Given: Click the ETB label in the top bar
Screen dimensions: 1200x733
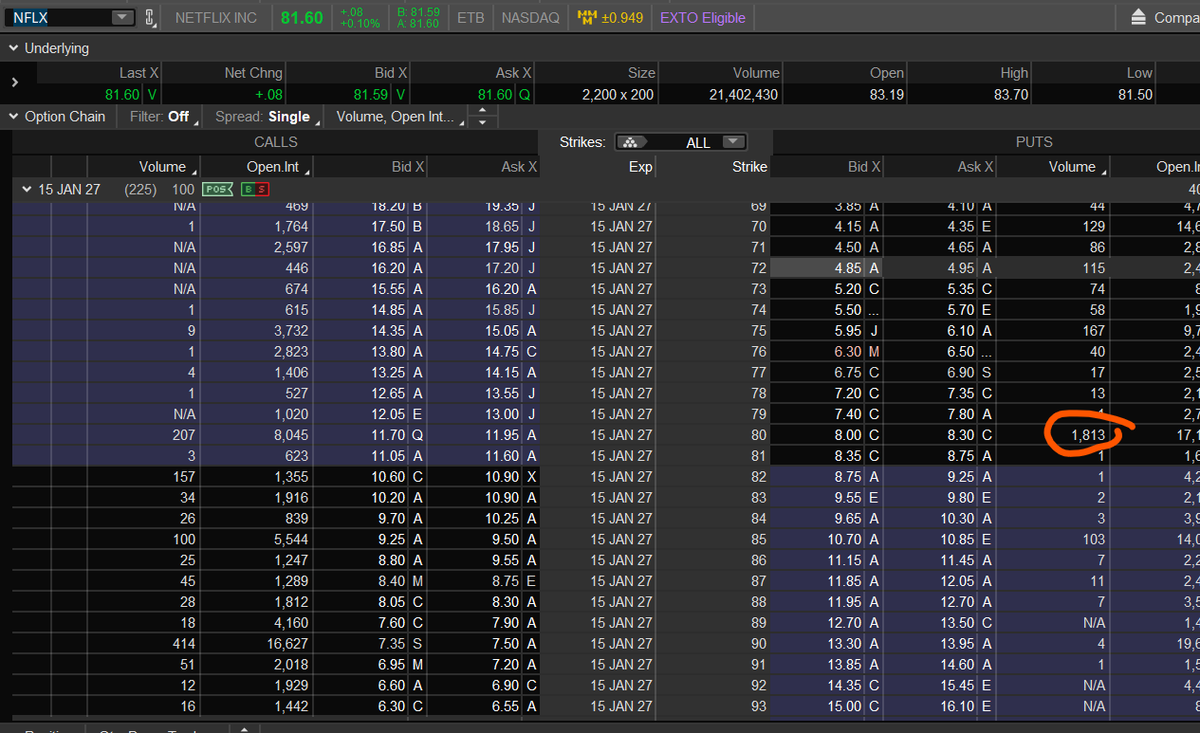Looking at the screenshot, I should pyautogui.click(x=471, y=18).
